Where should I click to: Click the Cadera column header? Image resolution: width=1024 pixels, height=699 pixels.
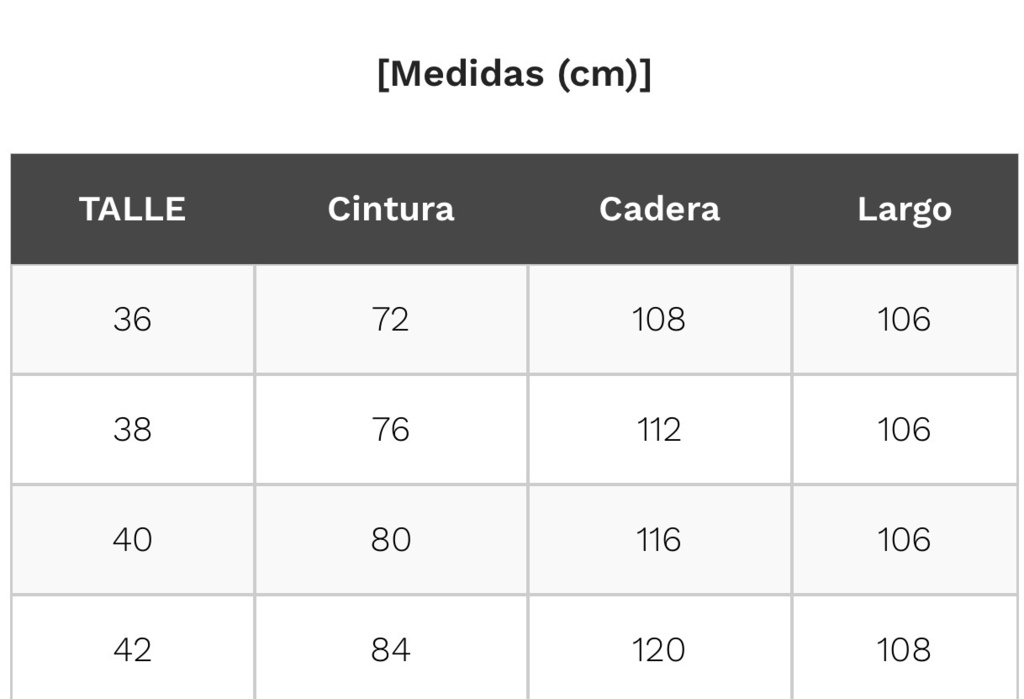(659, 210)
